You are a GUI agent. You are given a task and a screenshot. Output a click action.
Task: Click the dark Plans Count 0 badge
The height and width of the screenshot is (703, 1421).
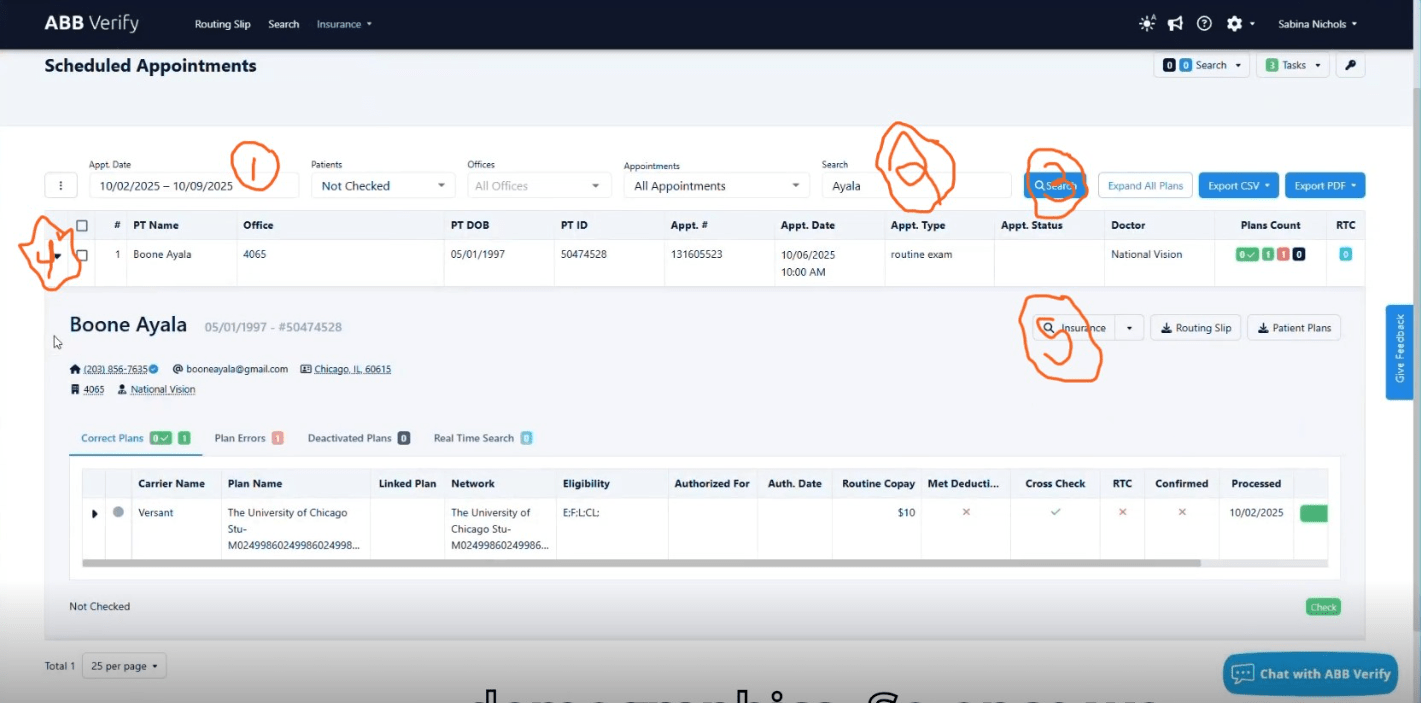click(x=1299, y=254)
